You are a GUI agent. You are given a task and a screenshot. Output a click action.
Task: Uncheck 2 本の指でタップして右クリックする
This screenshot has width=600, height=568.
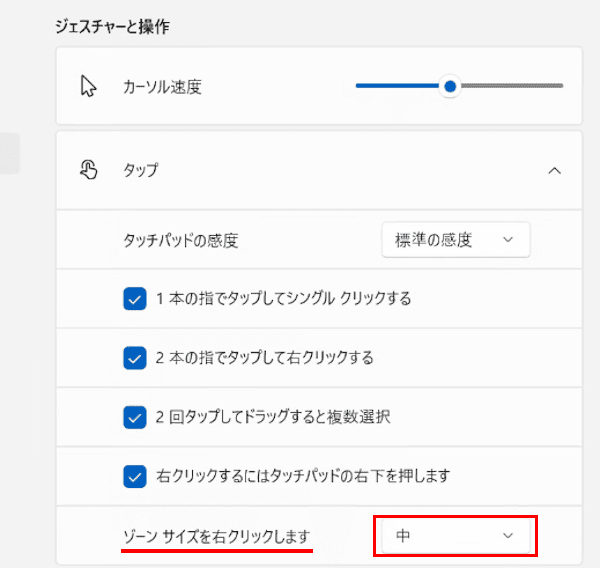pyautogui.click(x=135, y=358)
